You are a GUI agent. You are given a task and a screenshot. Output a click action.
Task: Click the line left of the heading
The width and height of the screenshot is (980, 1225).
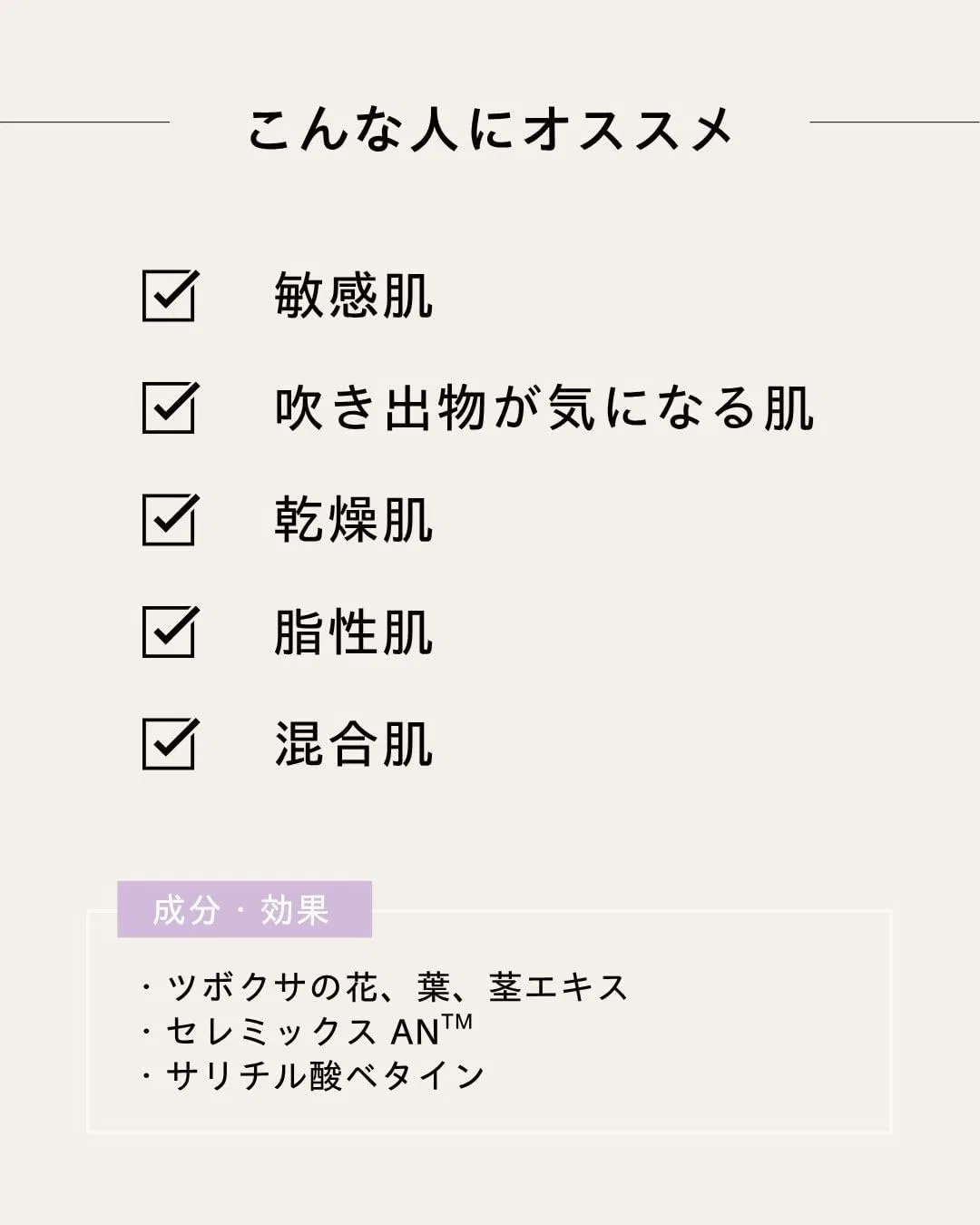84,122
